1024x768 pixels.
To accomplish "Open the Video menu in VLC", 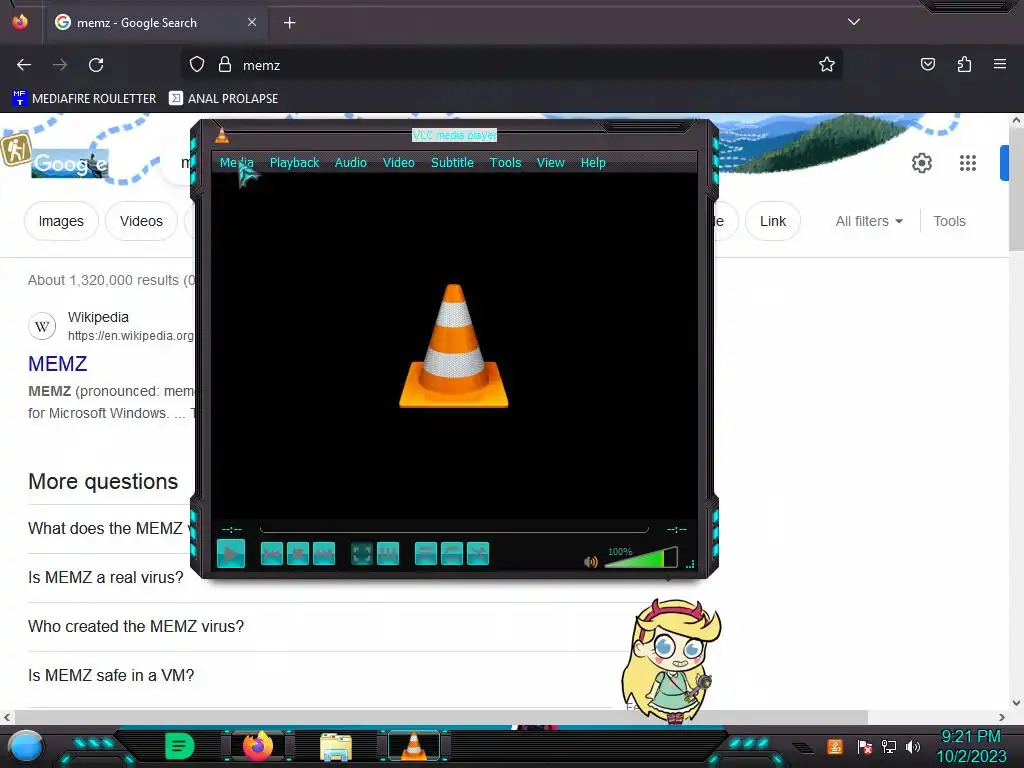I will 398,163.
